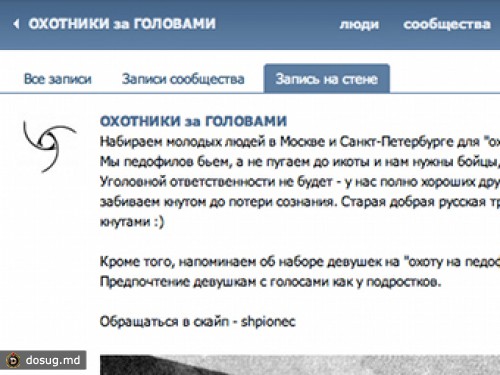Screen dimensions: 500x375
Task: Click the line starting Предпочтение девушкам
Action: coord(271,282)
